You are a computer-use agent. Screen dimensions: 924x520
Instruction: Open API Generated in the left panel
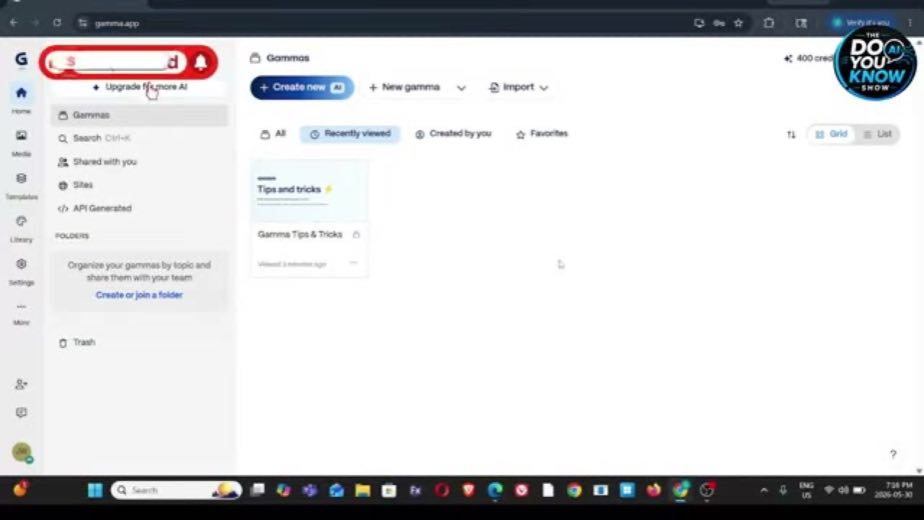(139, 208)
